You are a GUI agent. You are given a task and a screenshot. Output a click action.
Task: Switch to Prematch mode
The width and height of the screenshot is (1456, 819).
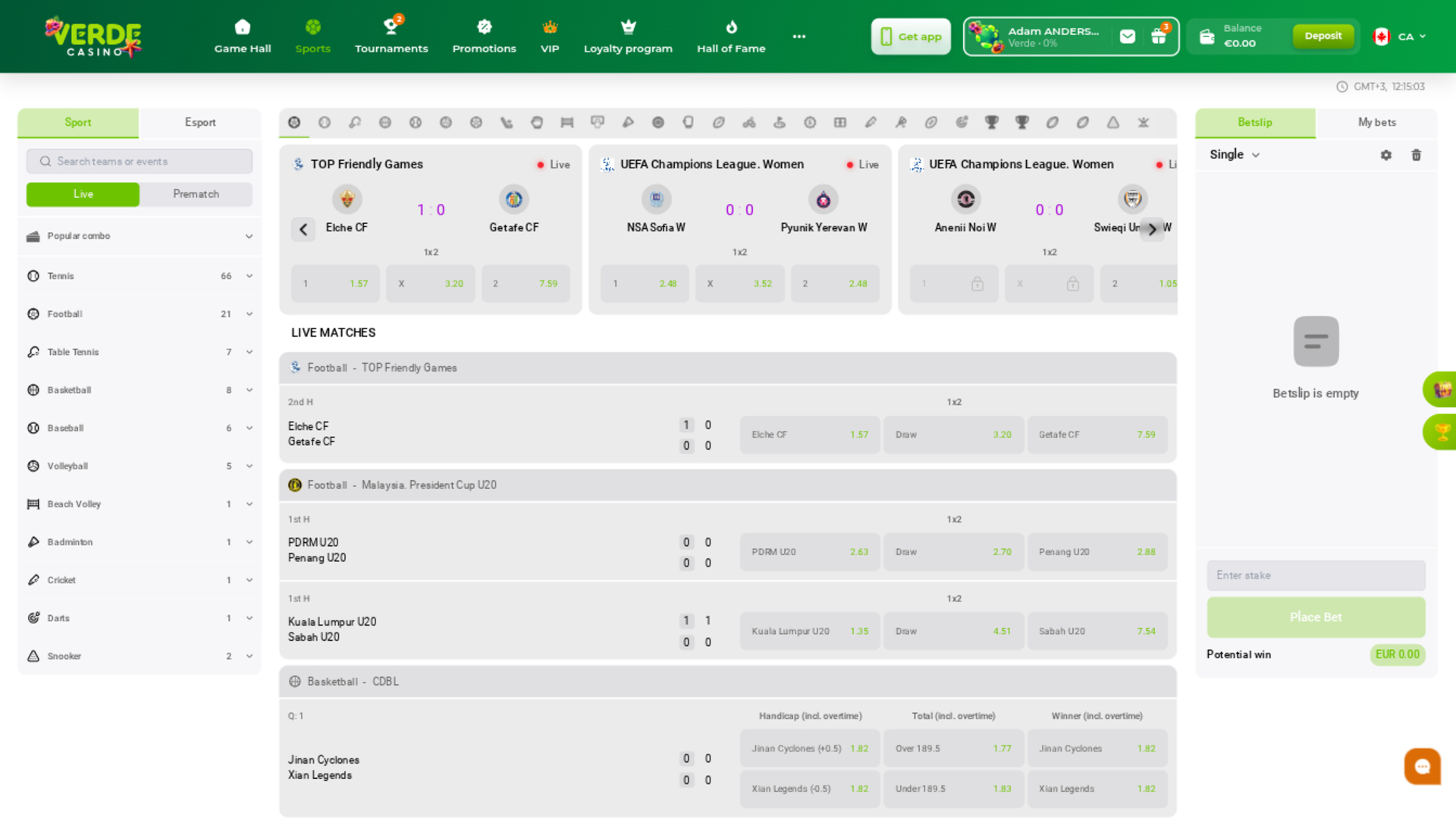[x=195, y=194]
